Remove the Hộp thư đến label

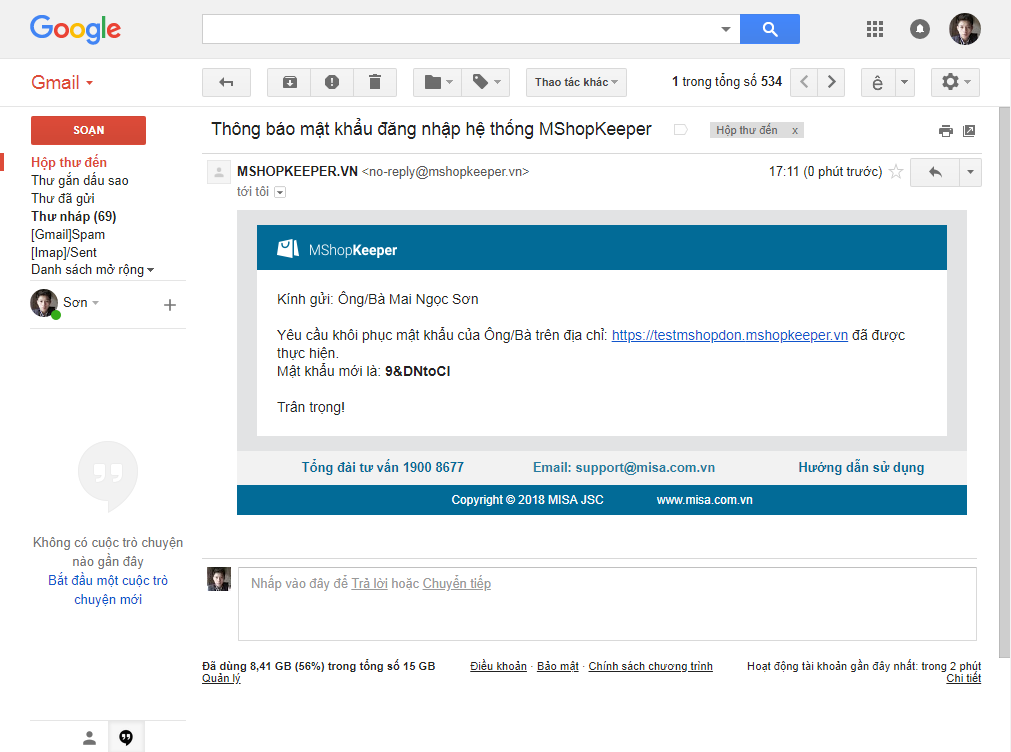click(x=795, y=130)
